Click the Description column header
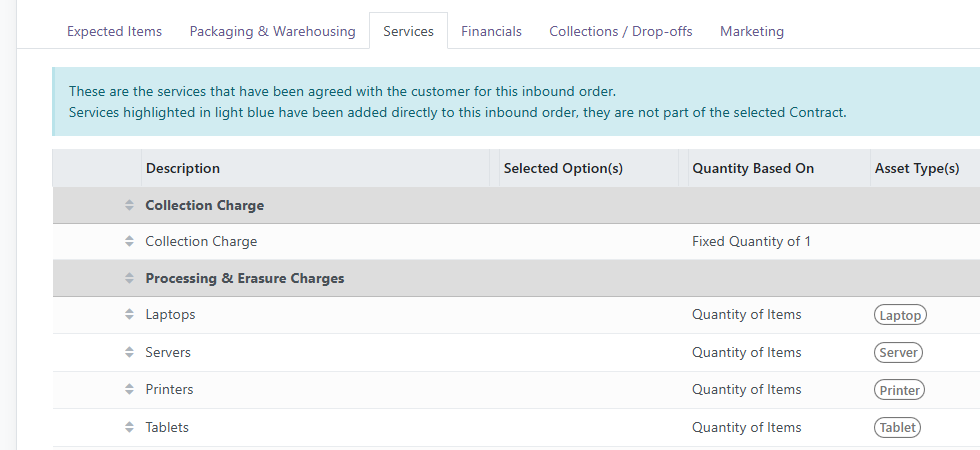Image resolution: width=980 pixels, height=450 pixels. pos(183,168)
